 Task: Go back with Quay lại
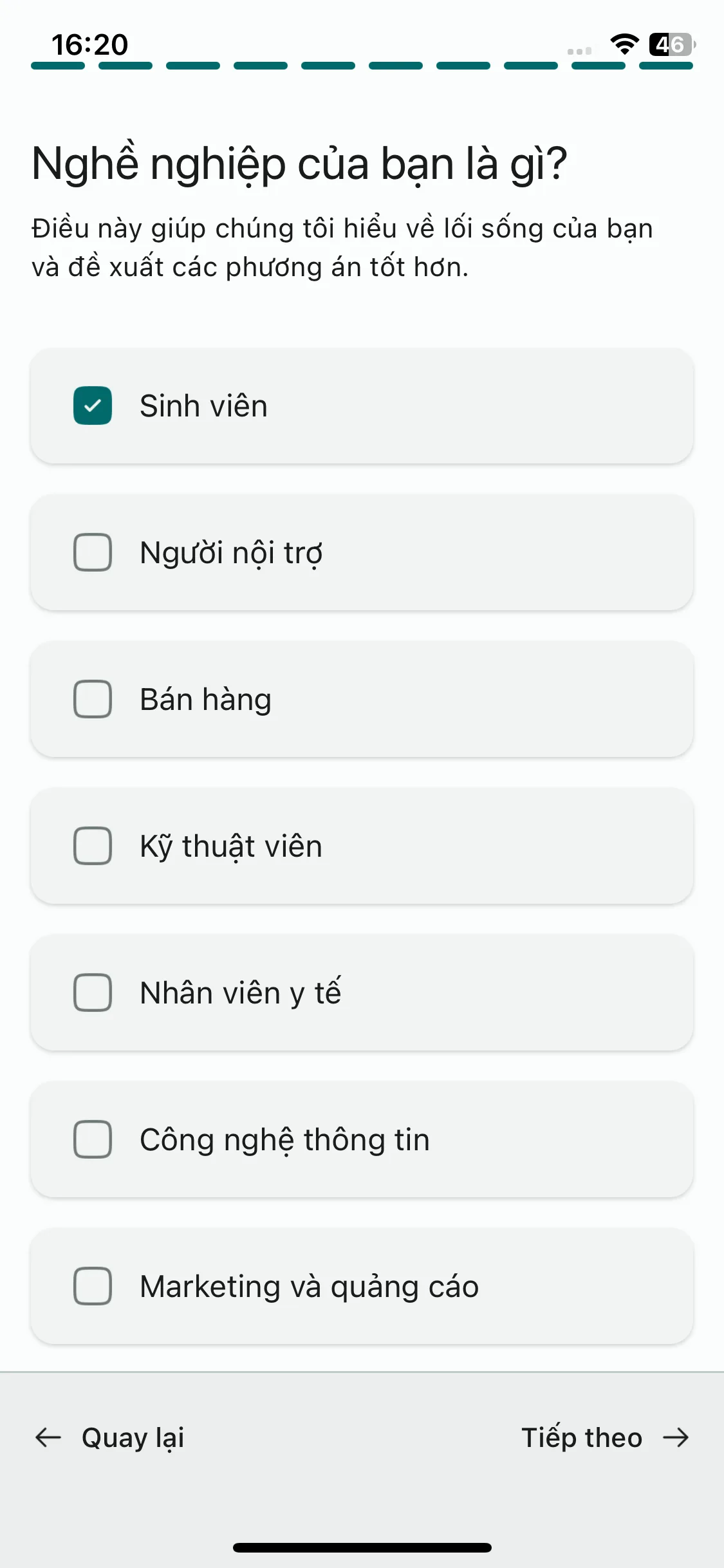point(133,1438)
